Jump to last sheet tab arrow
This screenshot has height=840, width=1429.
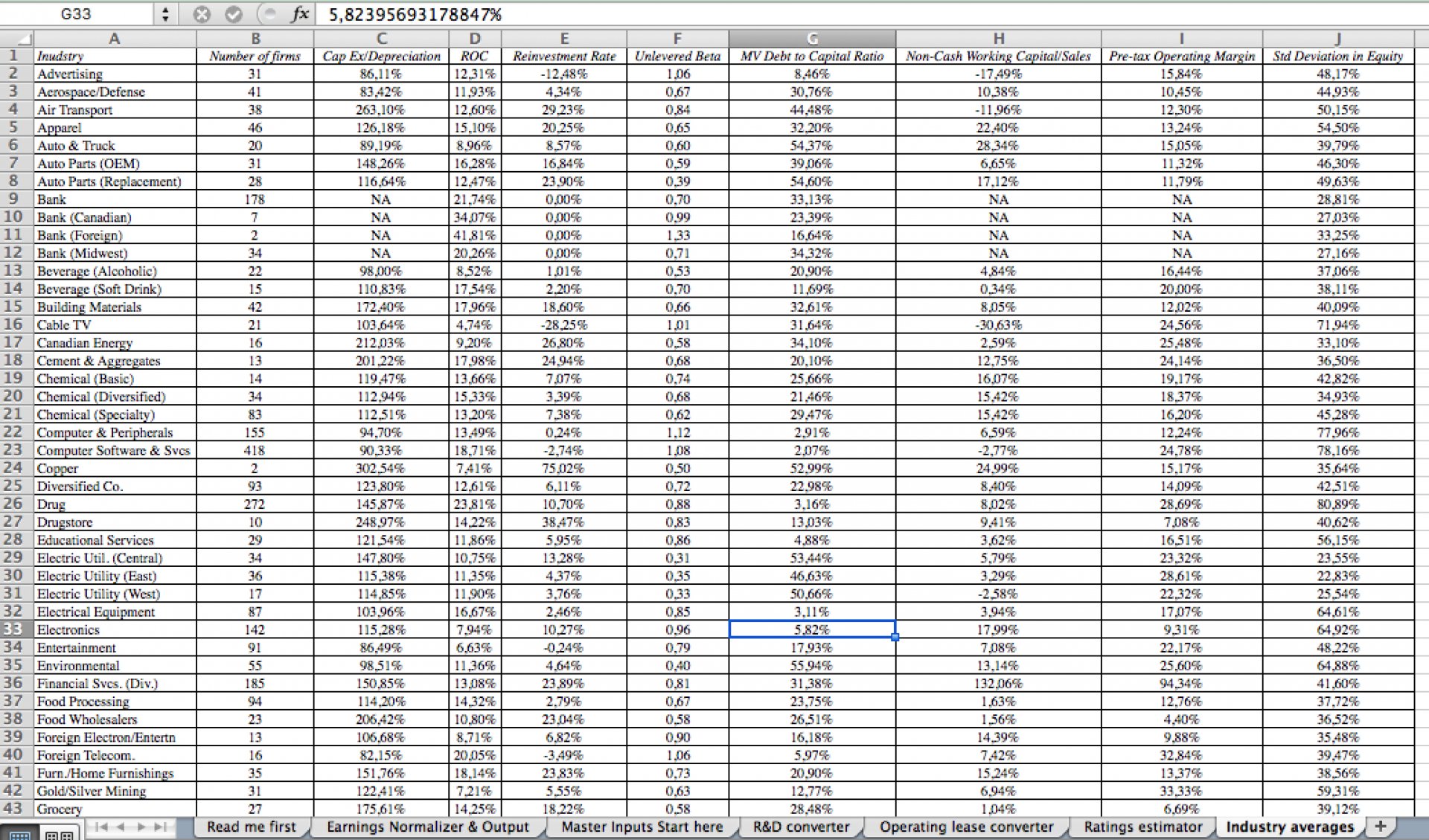pyautogui.click(x=159, y=827)
